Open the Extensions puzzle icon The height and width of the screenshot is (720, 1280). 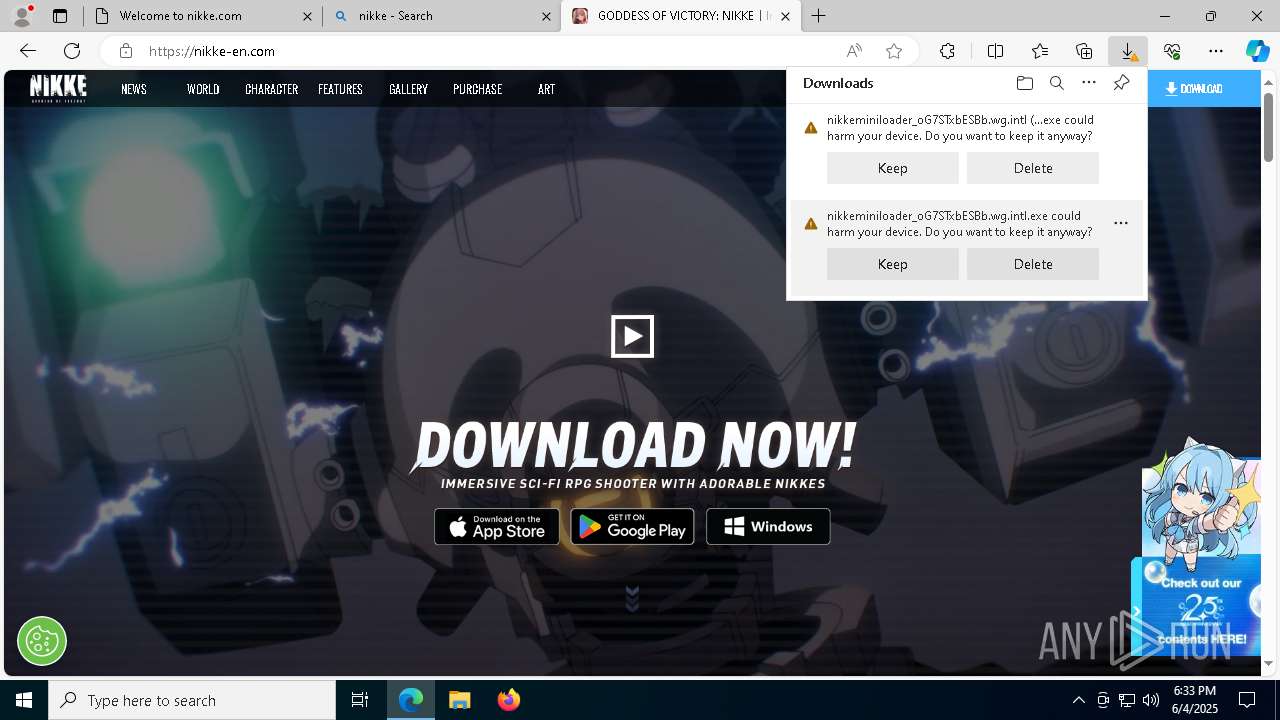(947, 51)
